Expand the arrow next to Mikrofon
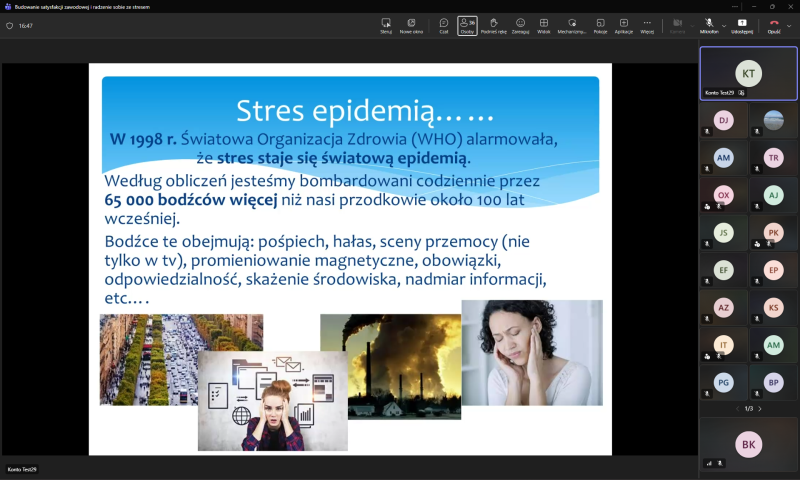This screenshot has width=800, height=480. (724, 25)
